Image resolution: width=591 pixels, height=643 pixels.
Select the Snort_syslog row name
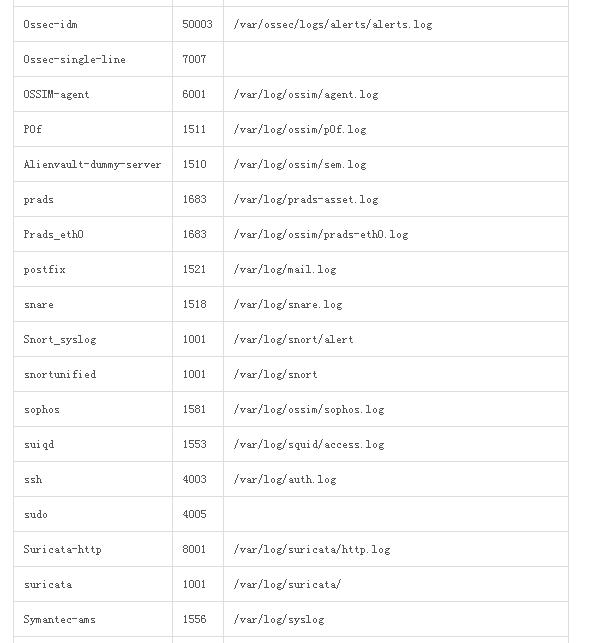tap(60, 340)
